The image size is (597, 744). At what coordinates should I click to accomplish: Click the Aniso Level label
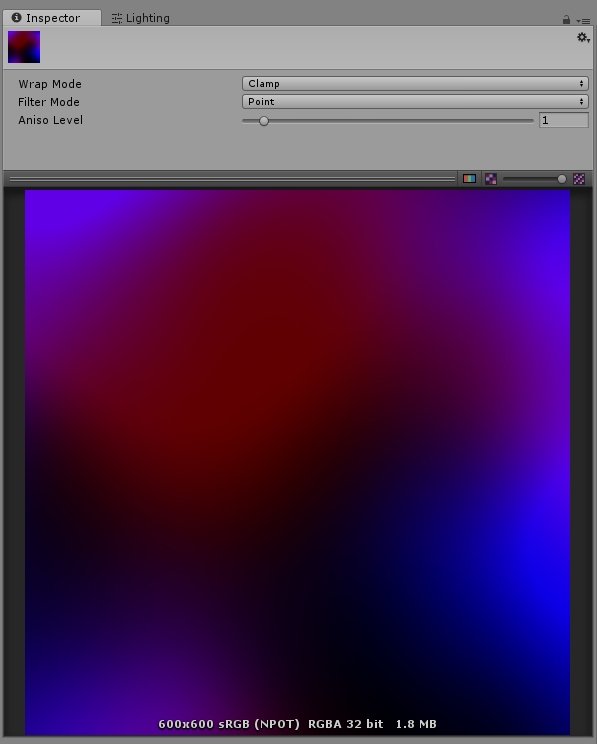(50, 120)
